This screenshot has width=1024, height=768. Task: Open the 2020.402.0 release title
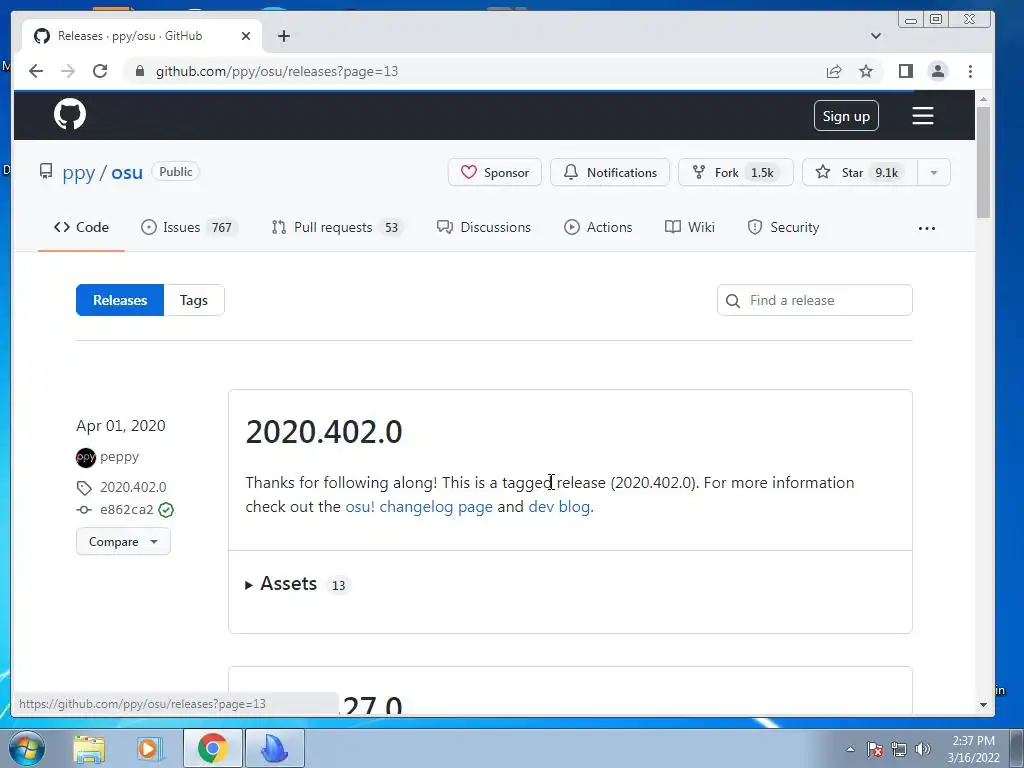pyautogui.click(x=324, y=432)
